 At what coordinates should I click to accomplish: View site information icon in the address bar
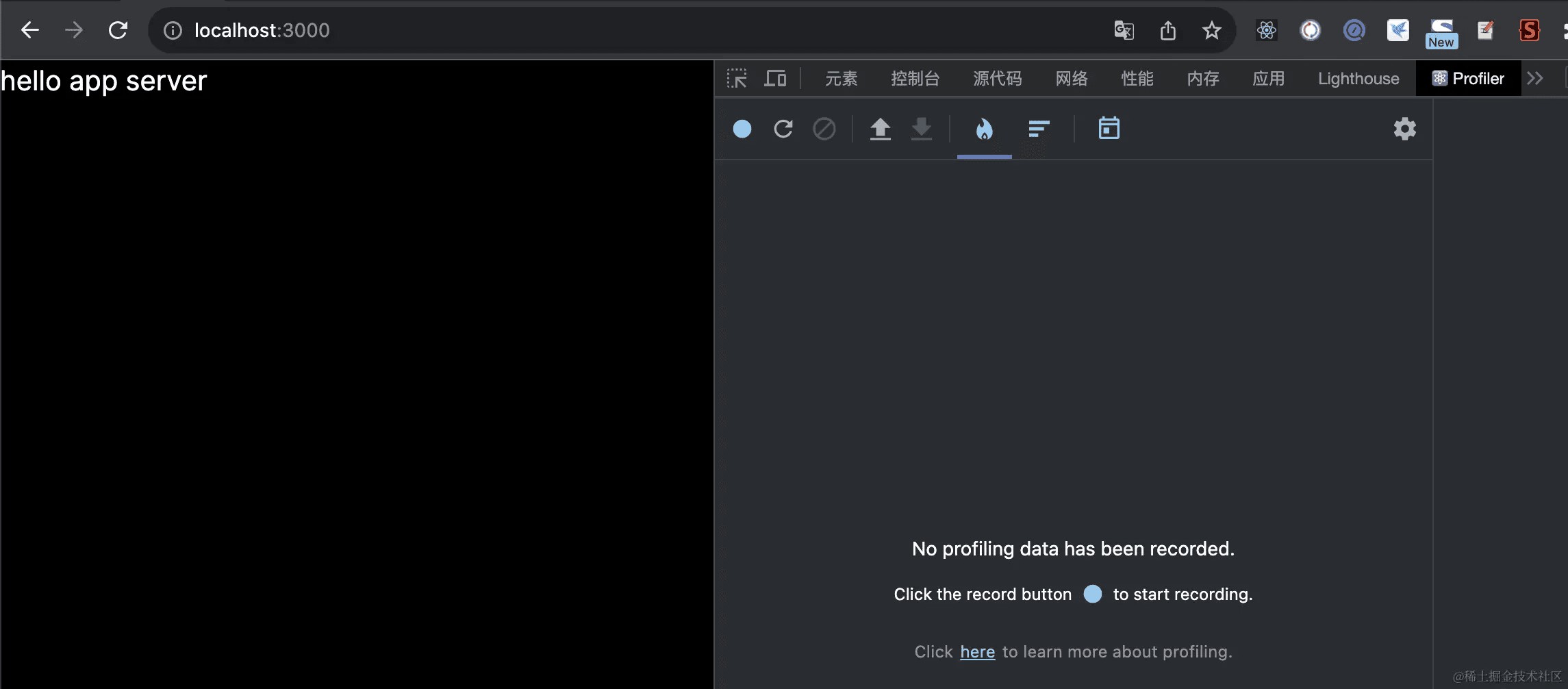[173, 30]
